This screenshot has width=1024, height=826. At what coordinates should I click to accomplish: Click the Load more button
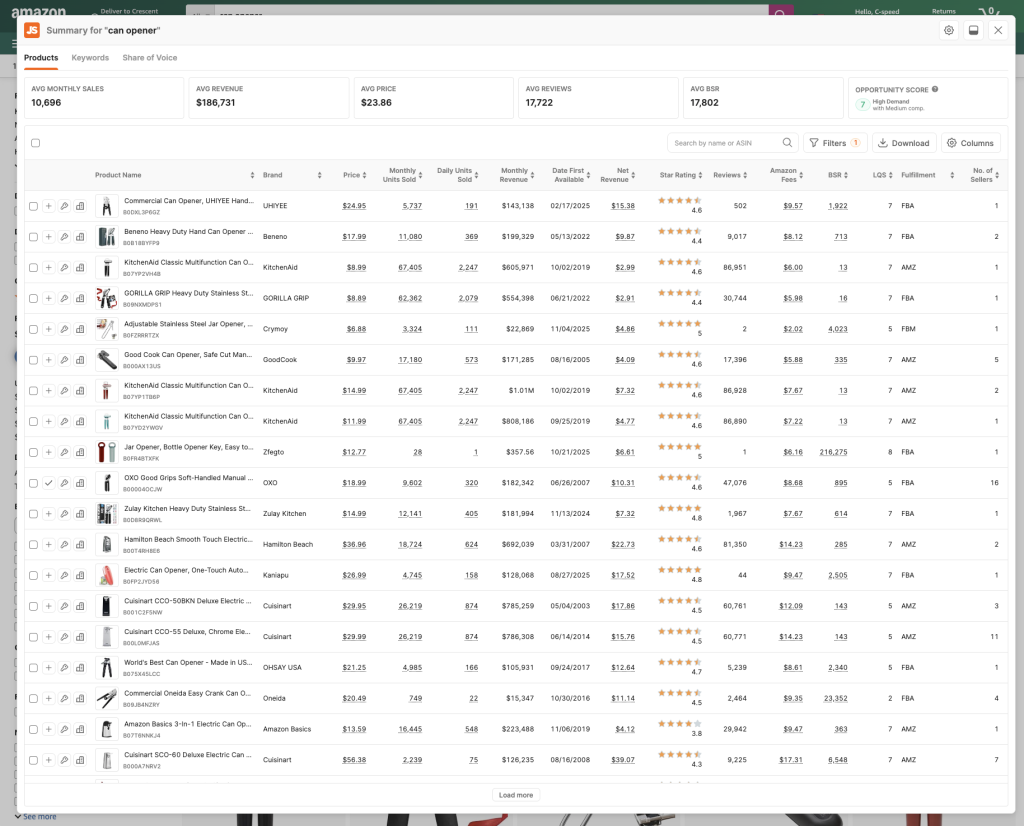tap(516, 795)
